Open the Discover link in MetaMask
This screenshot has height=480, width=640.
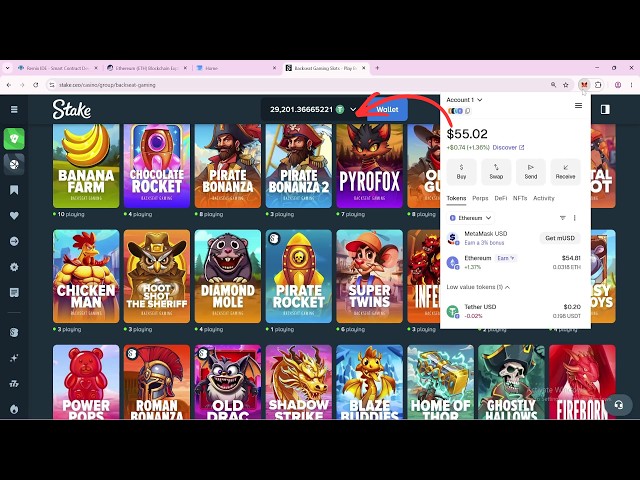tap(508, 147)
